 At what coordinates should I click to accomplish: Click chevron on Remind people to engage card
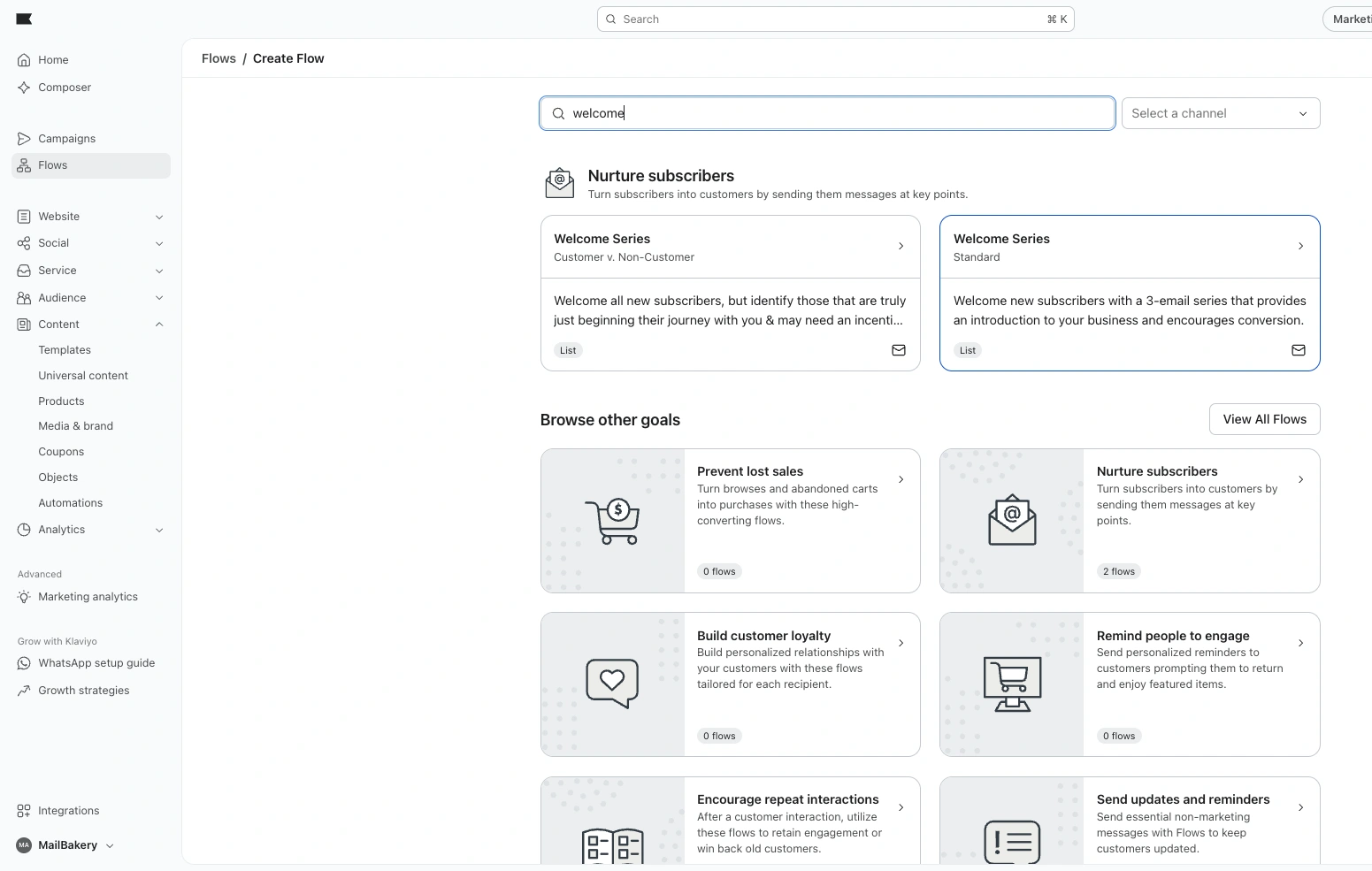click(1300, 643)
